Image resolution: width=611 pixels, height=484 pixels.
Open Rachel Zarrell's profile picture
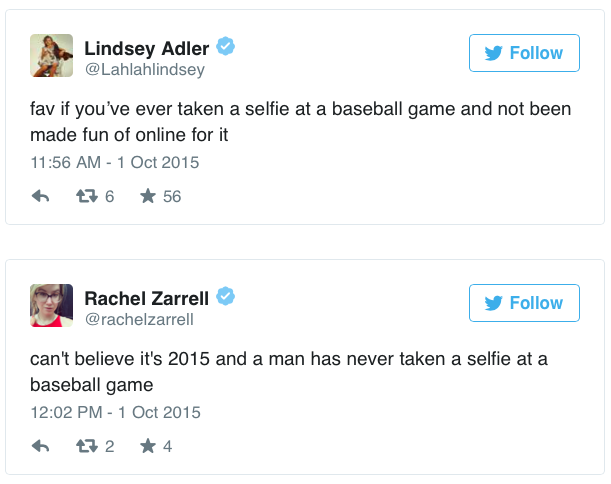click(x=51, y=305)
